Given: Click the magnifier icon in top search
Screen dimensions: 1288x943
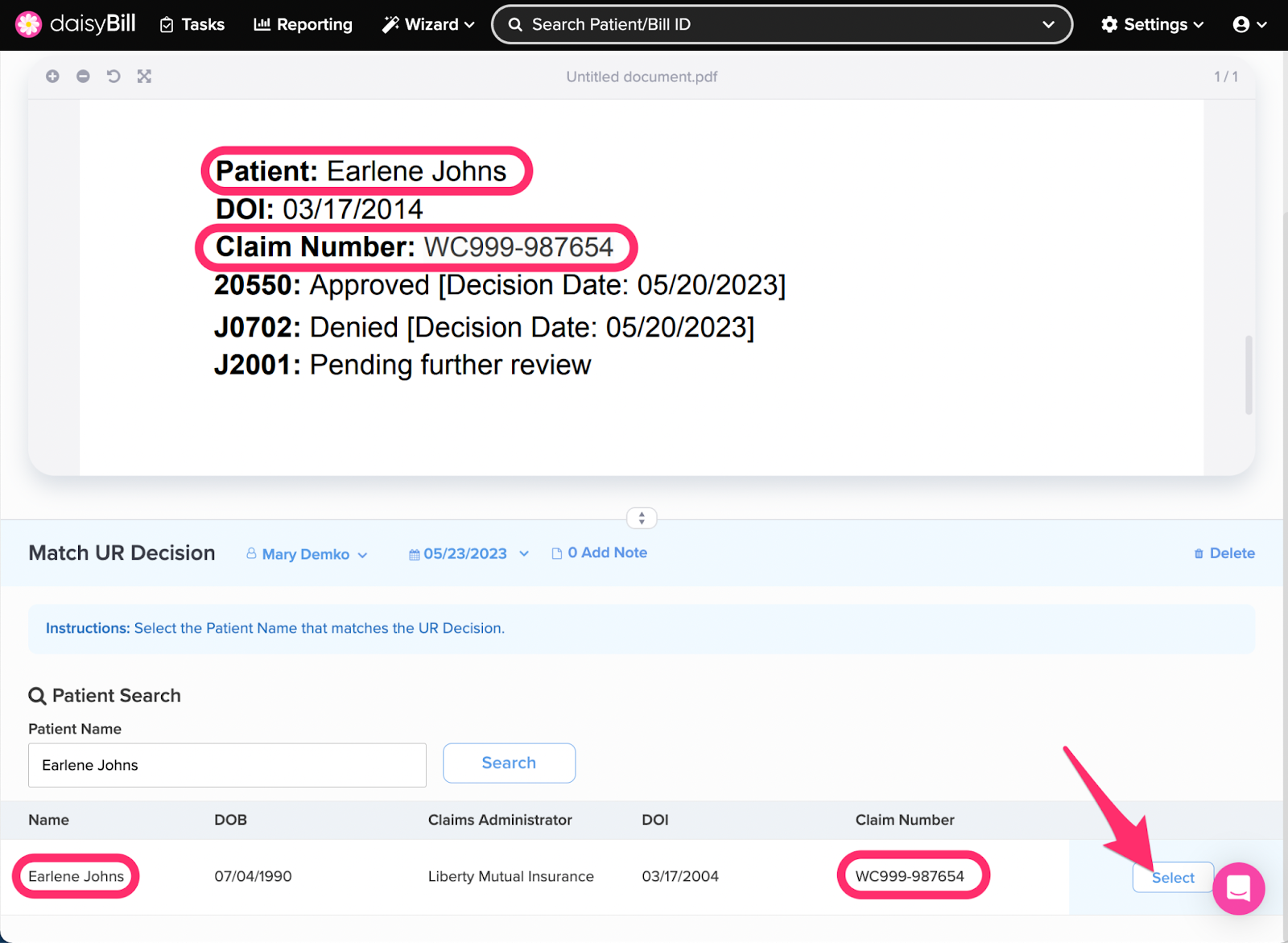Looking at the screenshot, I should pos(515,25).
